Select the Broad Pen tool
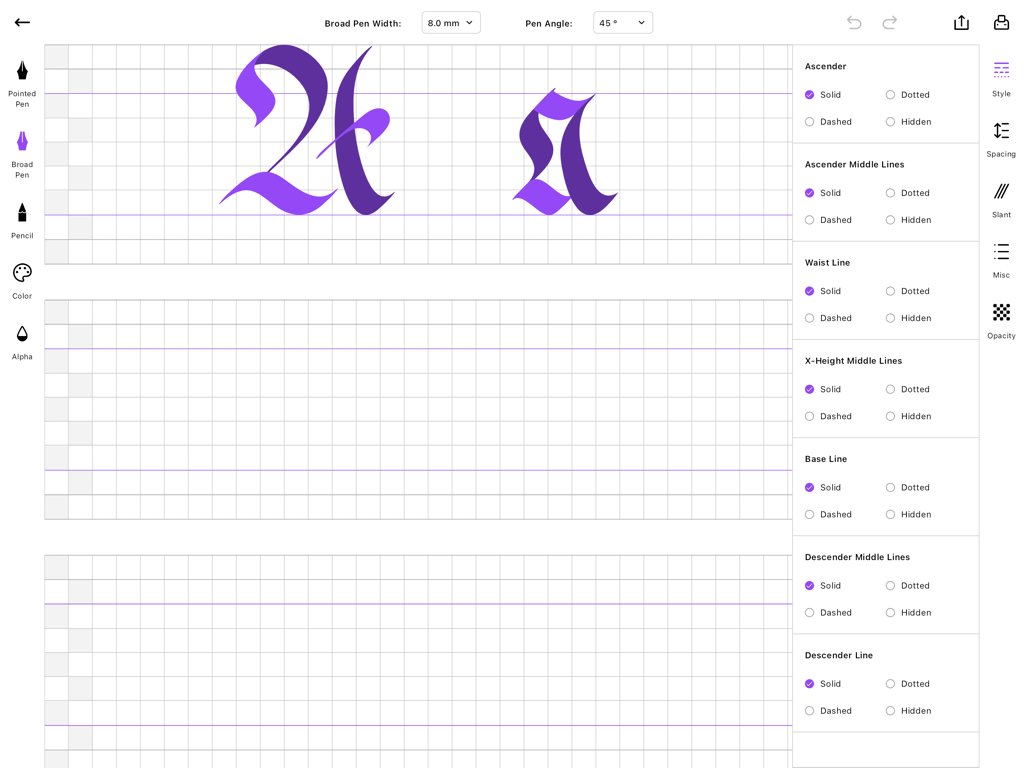Viewport: 1024px width, 768px height. tap(21, 148)
